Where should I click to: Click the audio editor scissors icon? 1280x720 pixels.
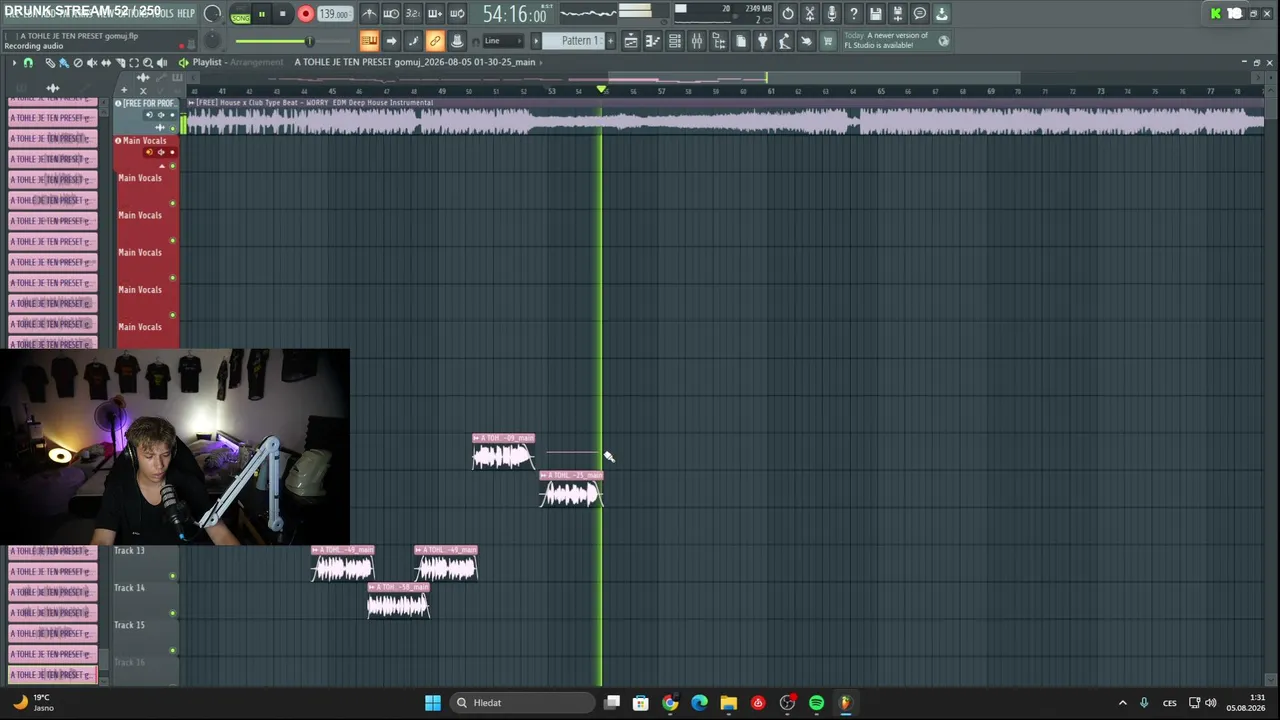pyautogui.click(x=810, y=14)
